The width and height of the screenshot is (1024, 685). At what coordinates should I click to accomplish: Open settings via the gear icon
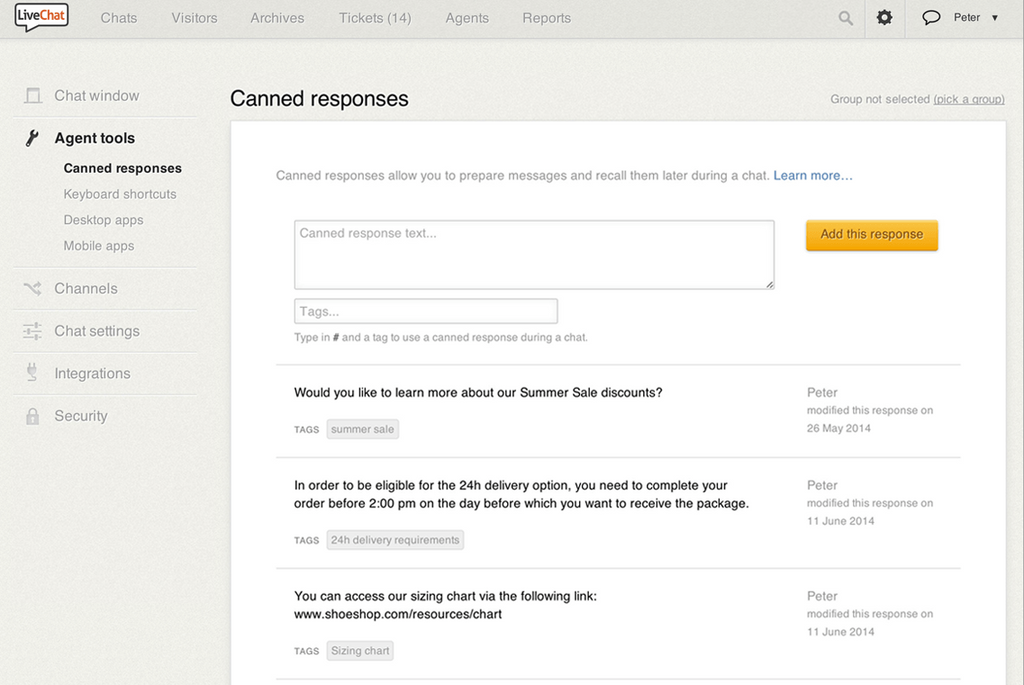coord(884,18)
